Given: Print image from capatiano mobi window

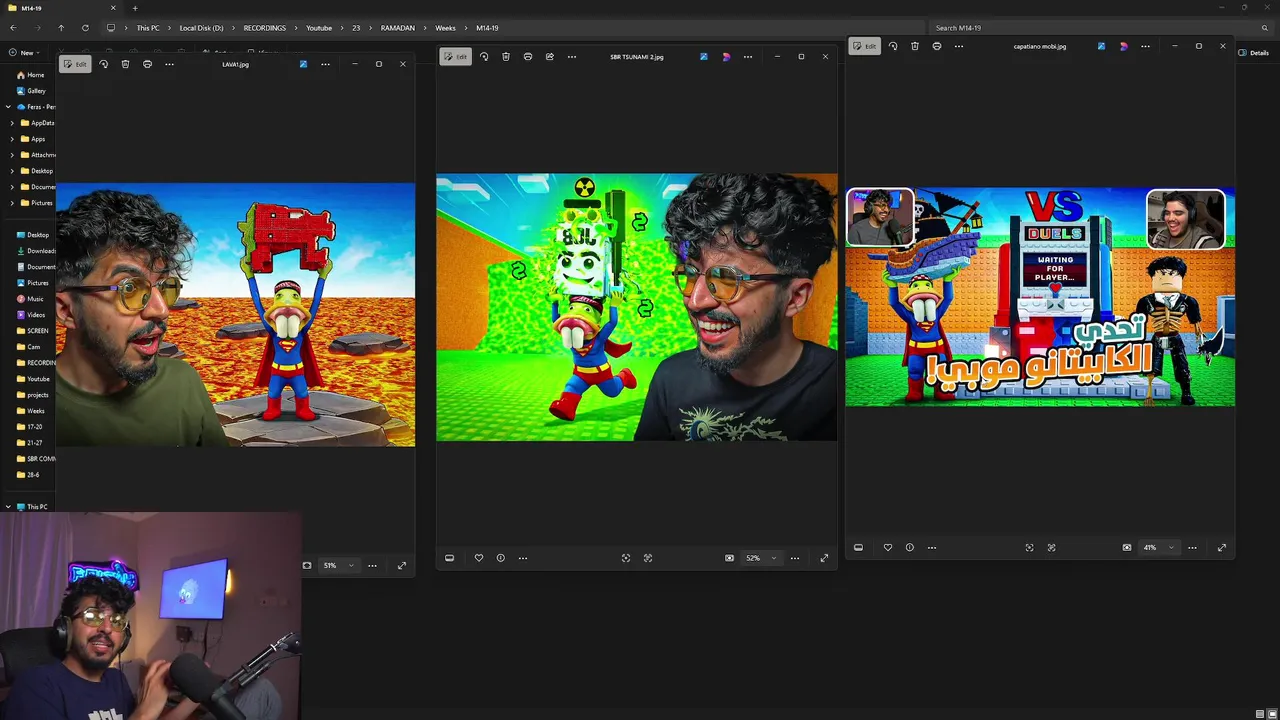Looking at the screenshot, I should 937,46.
